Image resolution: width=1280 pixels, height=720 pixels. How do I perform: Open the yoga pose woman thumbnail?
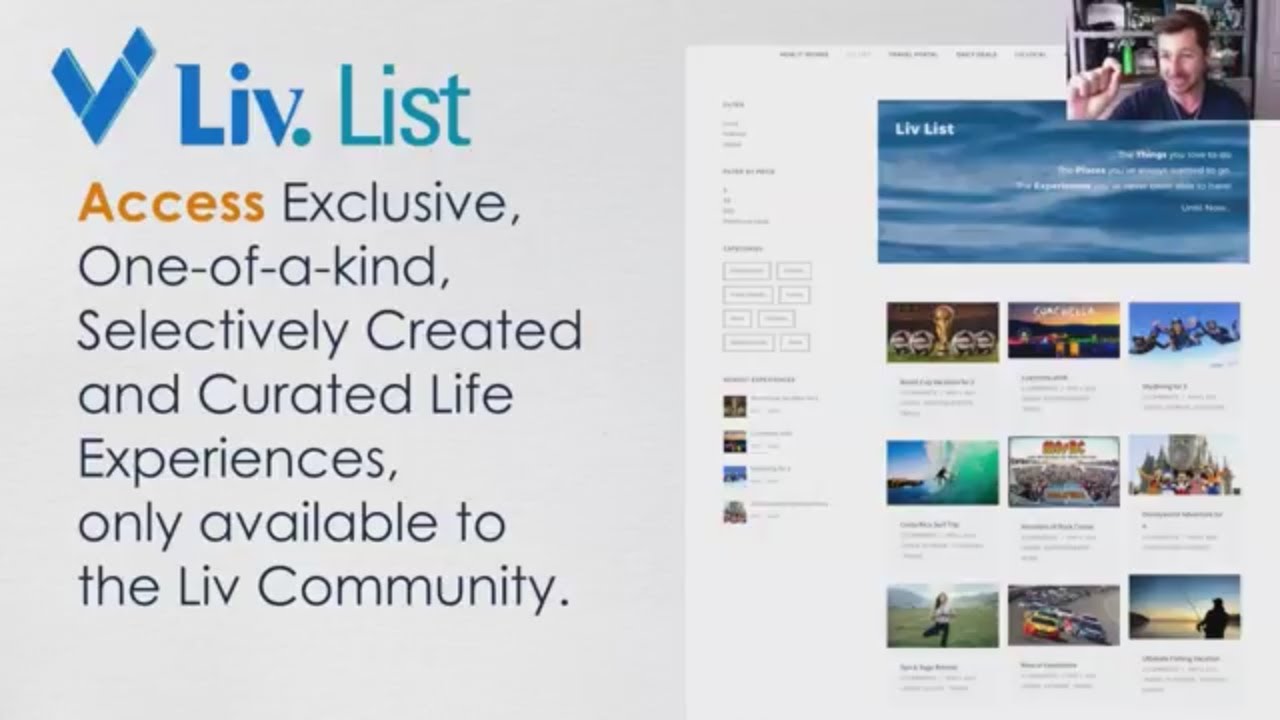942,616
